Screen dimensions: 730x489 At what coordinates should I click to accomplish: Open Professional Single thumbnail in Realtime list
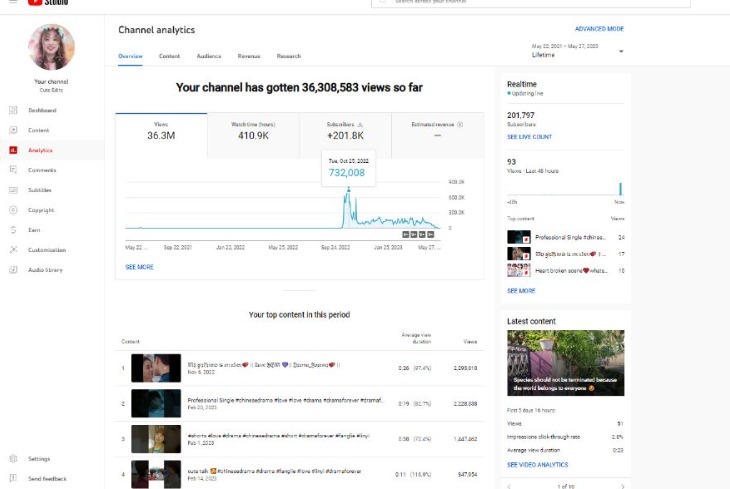[519, 237]
